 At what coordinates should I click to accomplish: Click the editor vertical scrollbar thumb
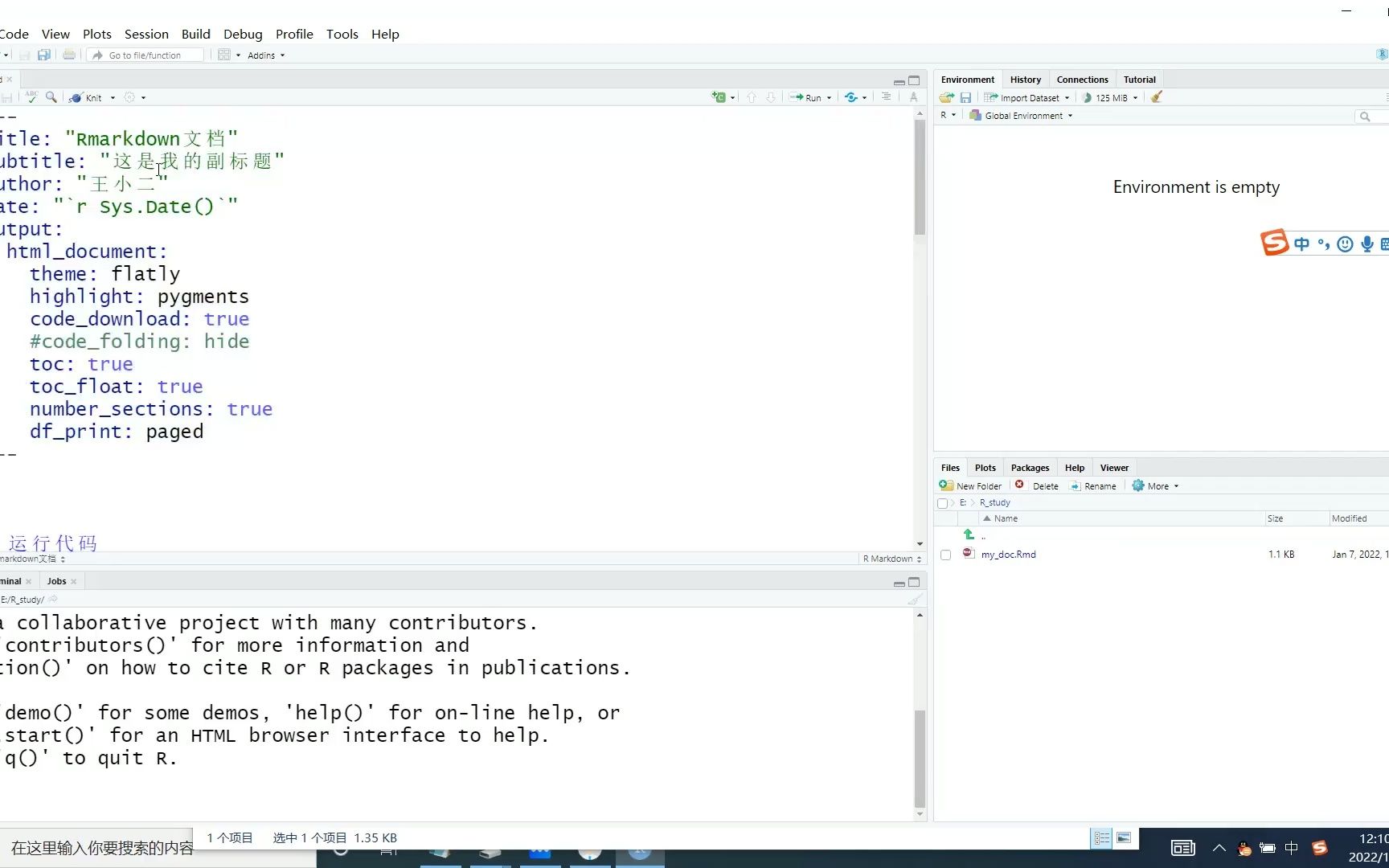pyautogui.click(x=920, y=177)
